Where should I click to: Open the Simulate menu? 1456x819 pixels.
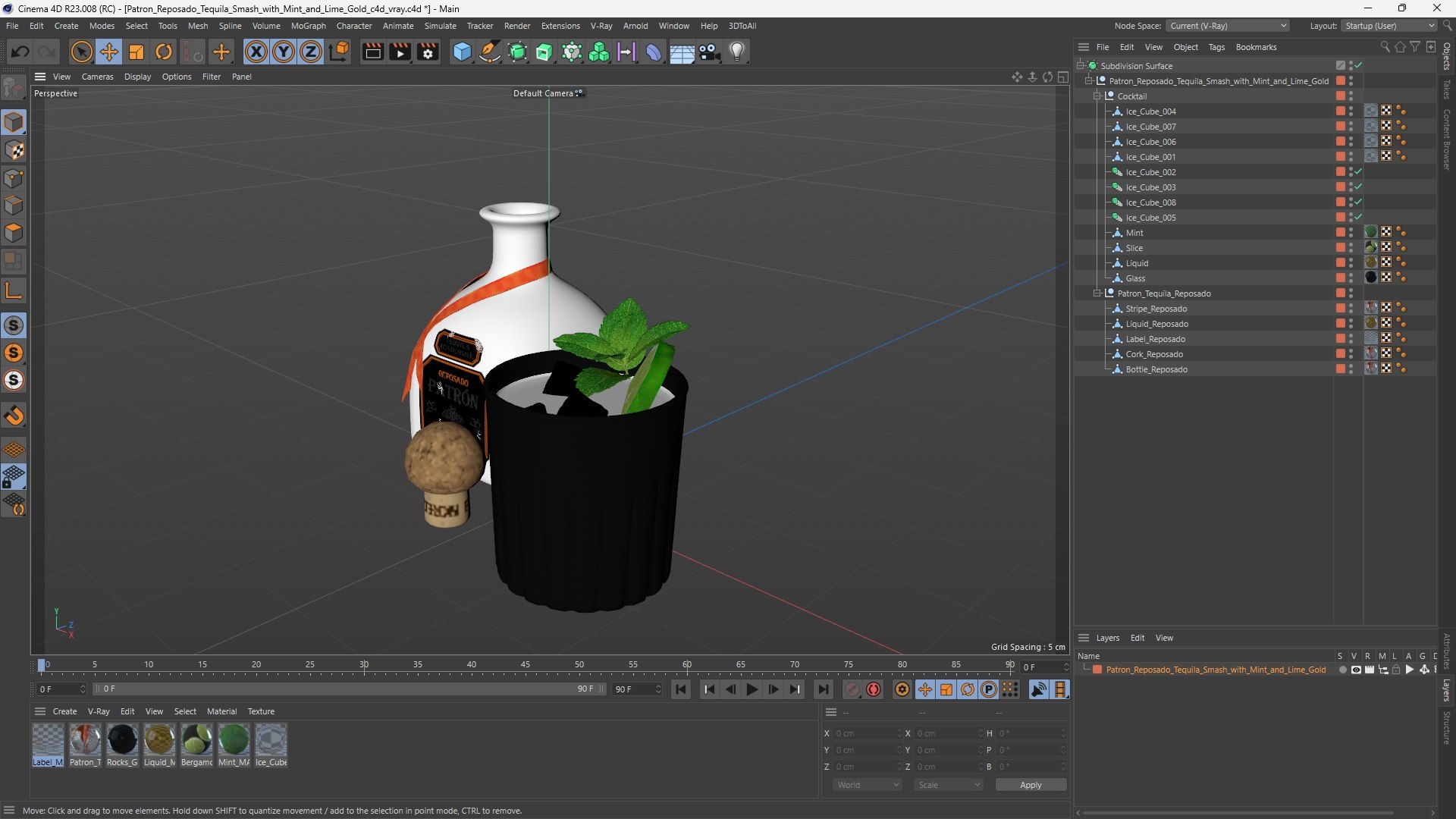[440, 26]
